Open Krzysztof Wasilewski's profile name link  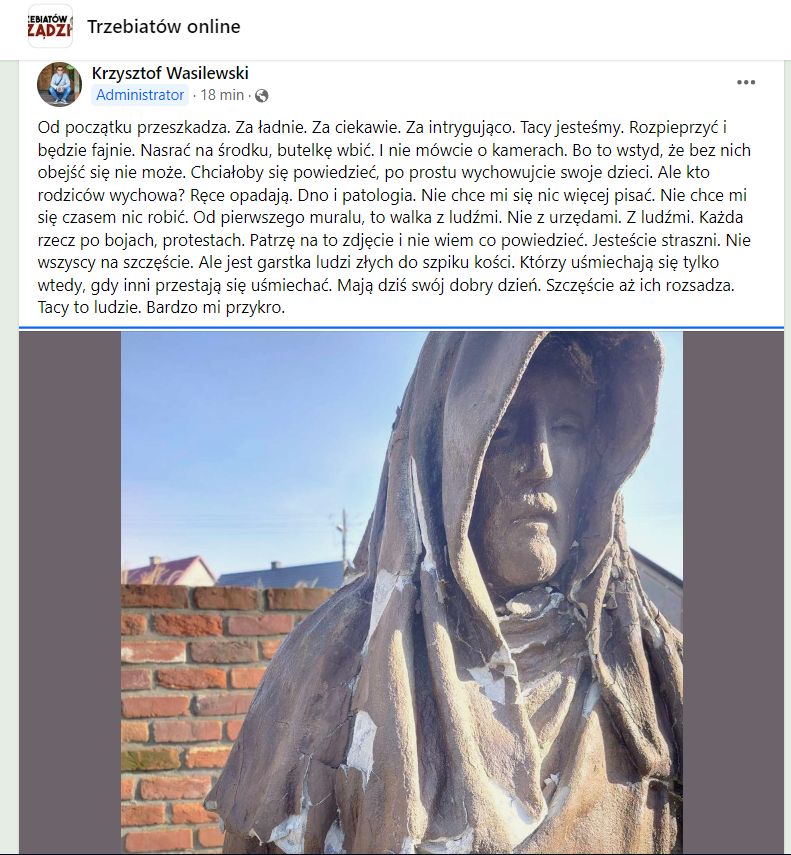pos(170,73)
